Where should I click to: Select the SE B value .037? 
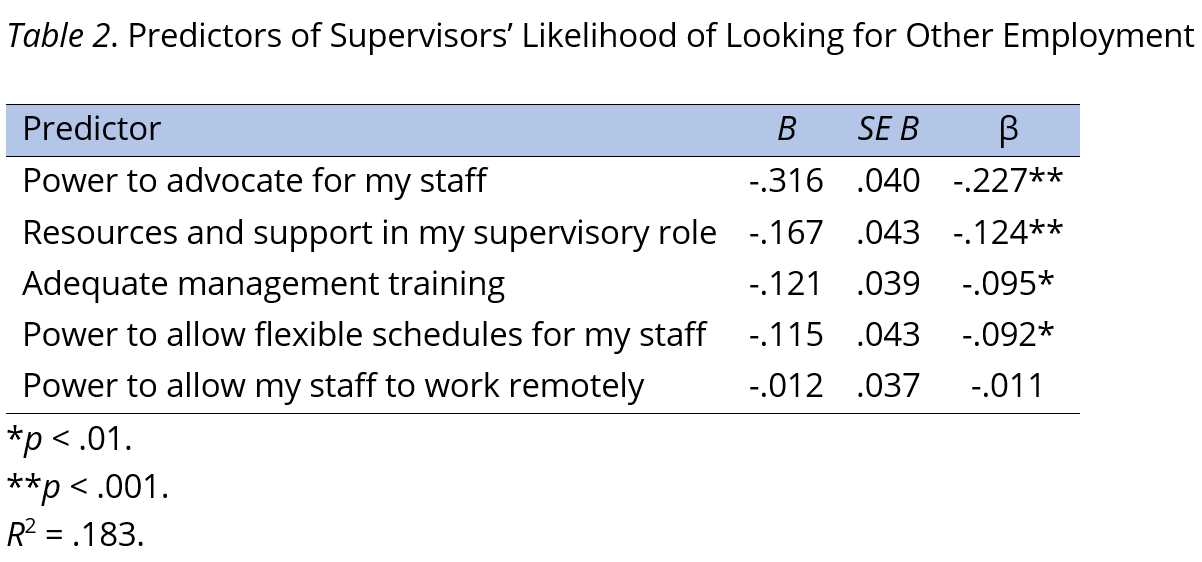[888, 386]
